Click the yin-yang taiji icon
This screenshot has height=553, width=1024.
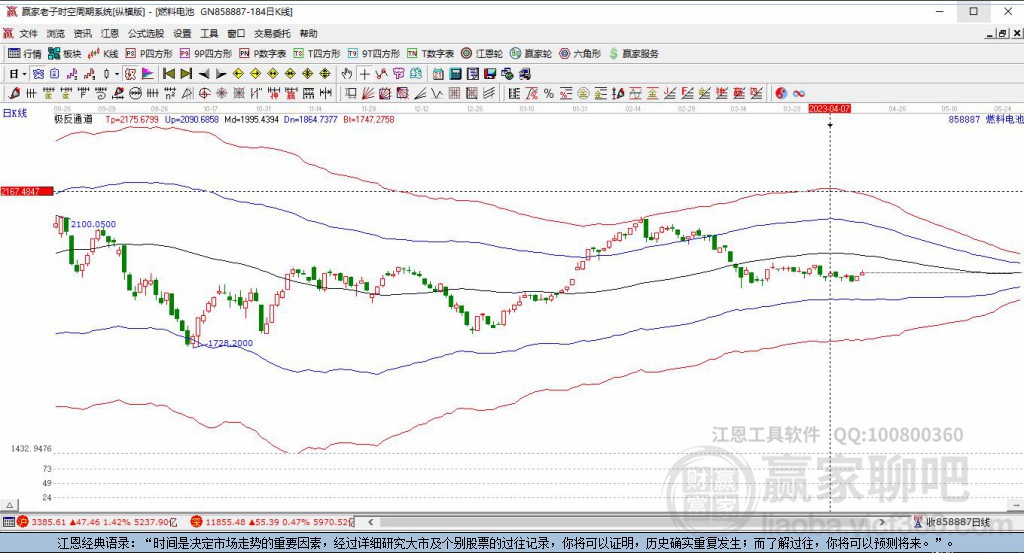coord(781,93)
